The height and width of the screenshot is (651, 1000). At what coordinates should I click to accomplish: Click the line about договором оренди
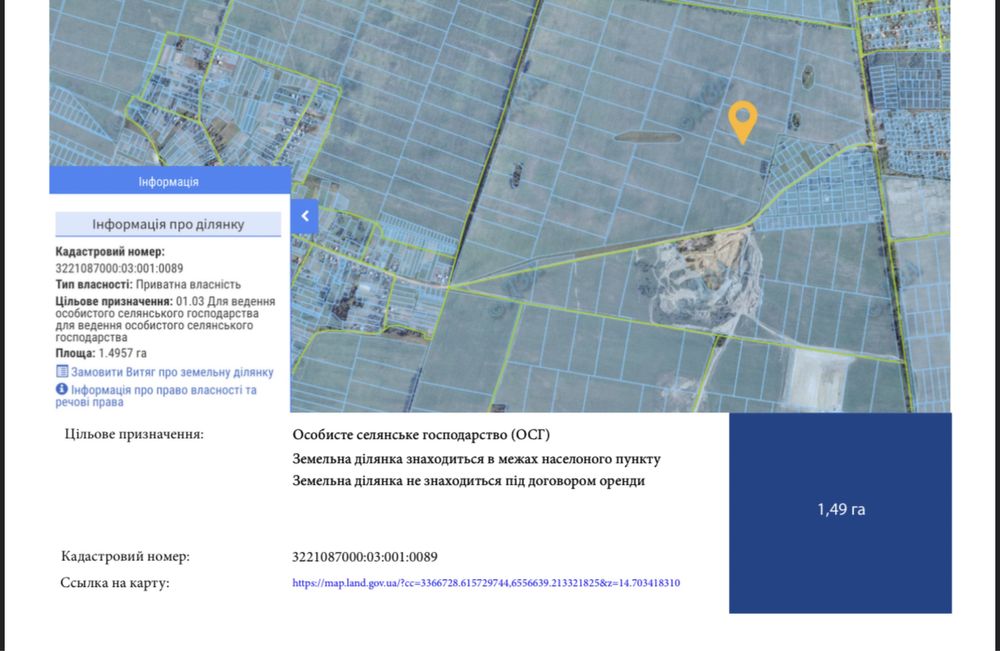[468, 481]
